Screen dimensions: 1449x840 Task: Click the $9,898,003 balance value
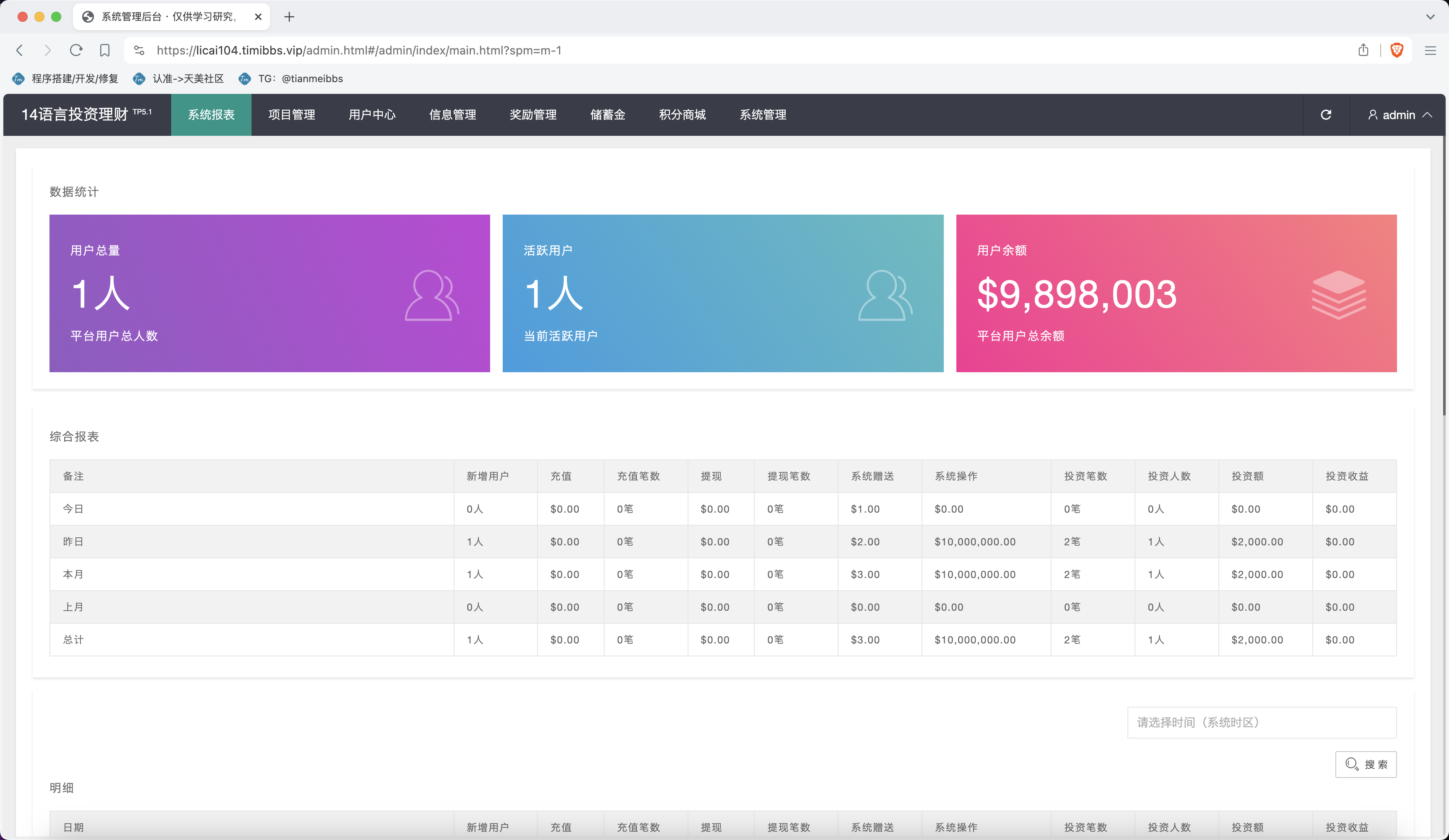coord(1077,294)
